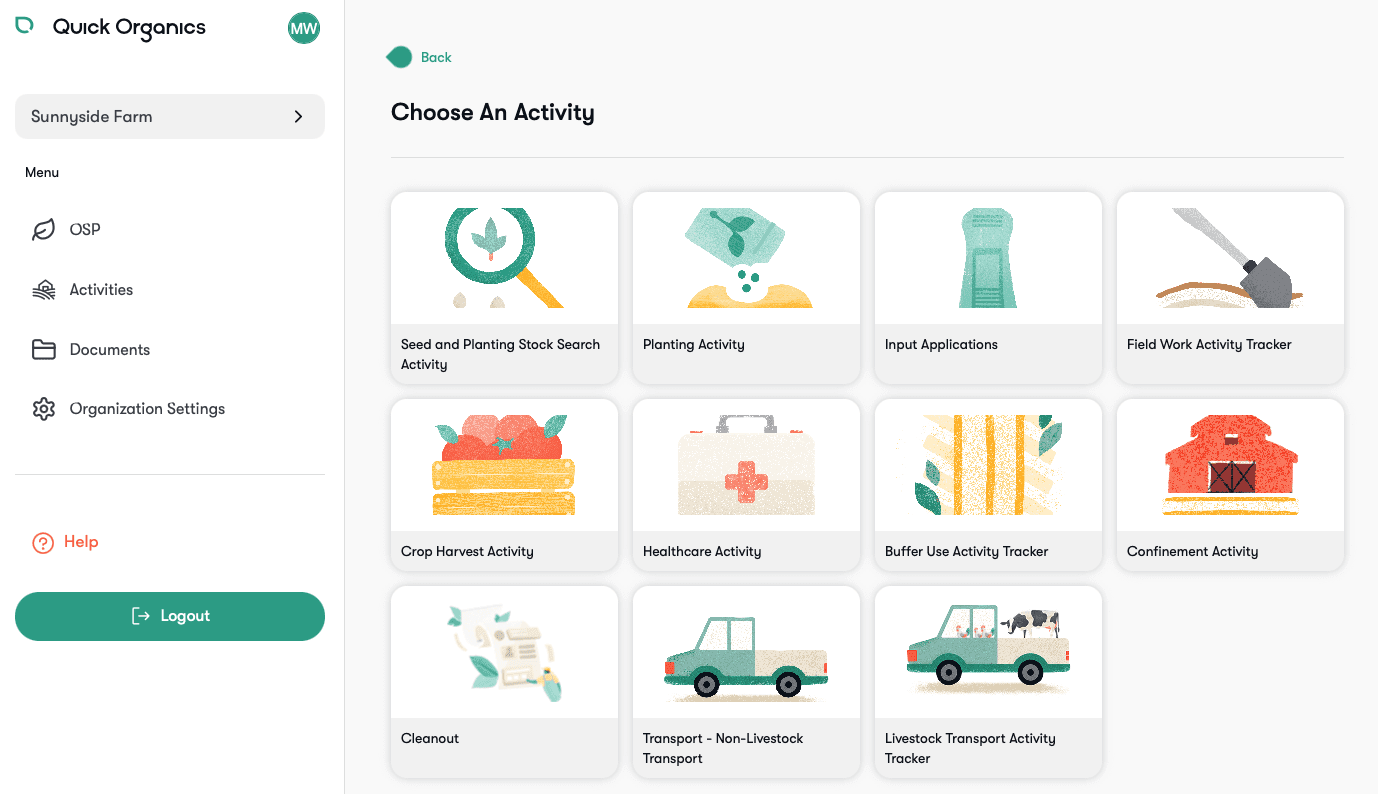This screenshot has width=1378, height=794.
Task: Click the Healthcare Activity first-aid kit image
Action: coord(746,464)
